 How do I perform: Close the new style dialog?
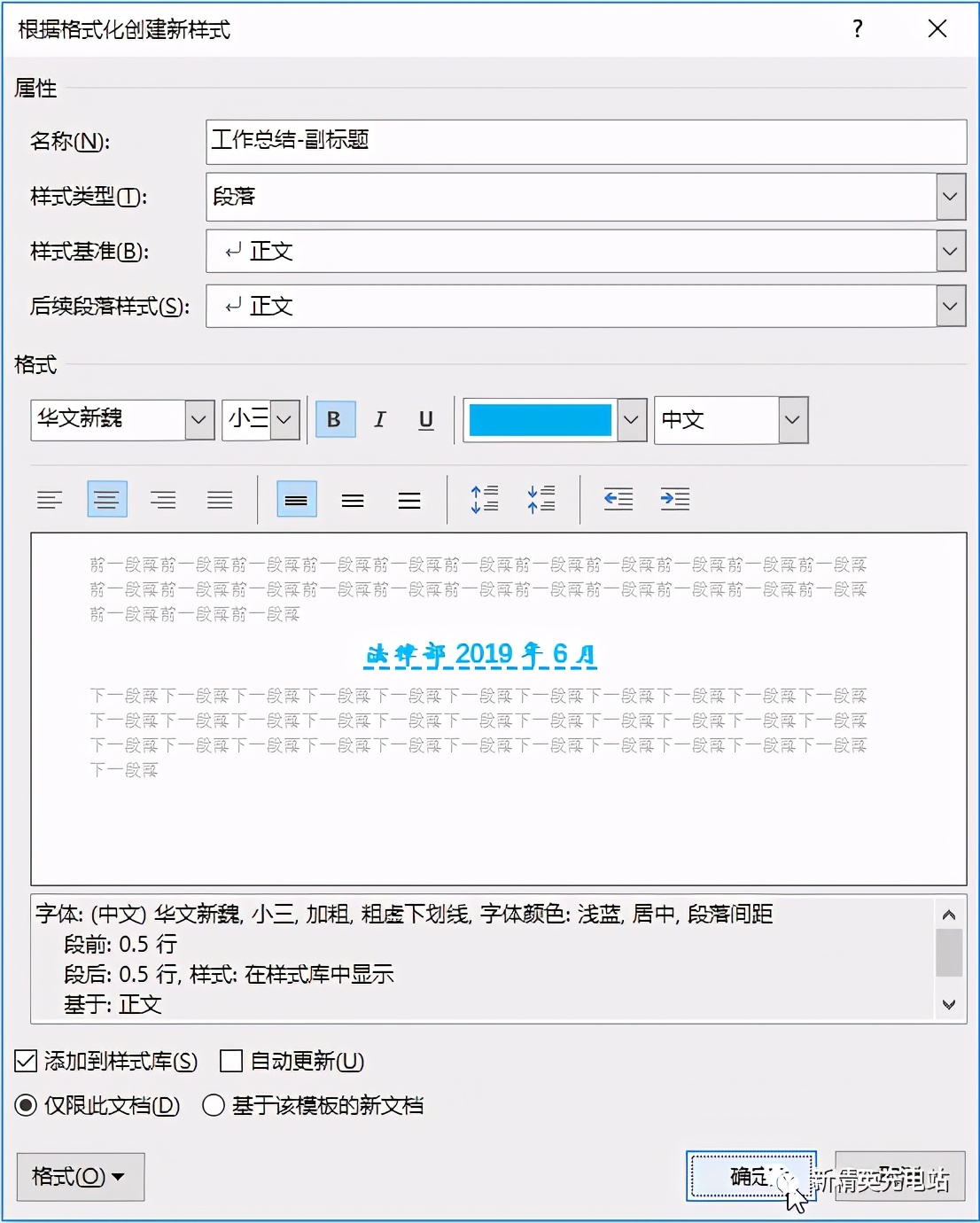click(x=937, y=28)
